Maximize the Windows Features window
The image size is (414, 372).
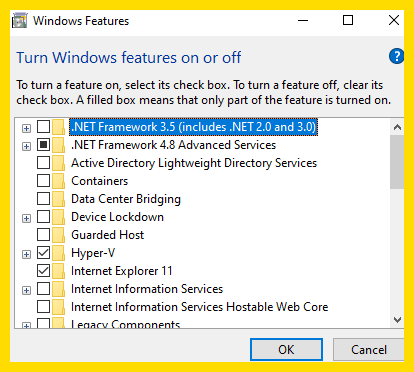coord(348,20)
